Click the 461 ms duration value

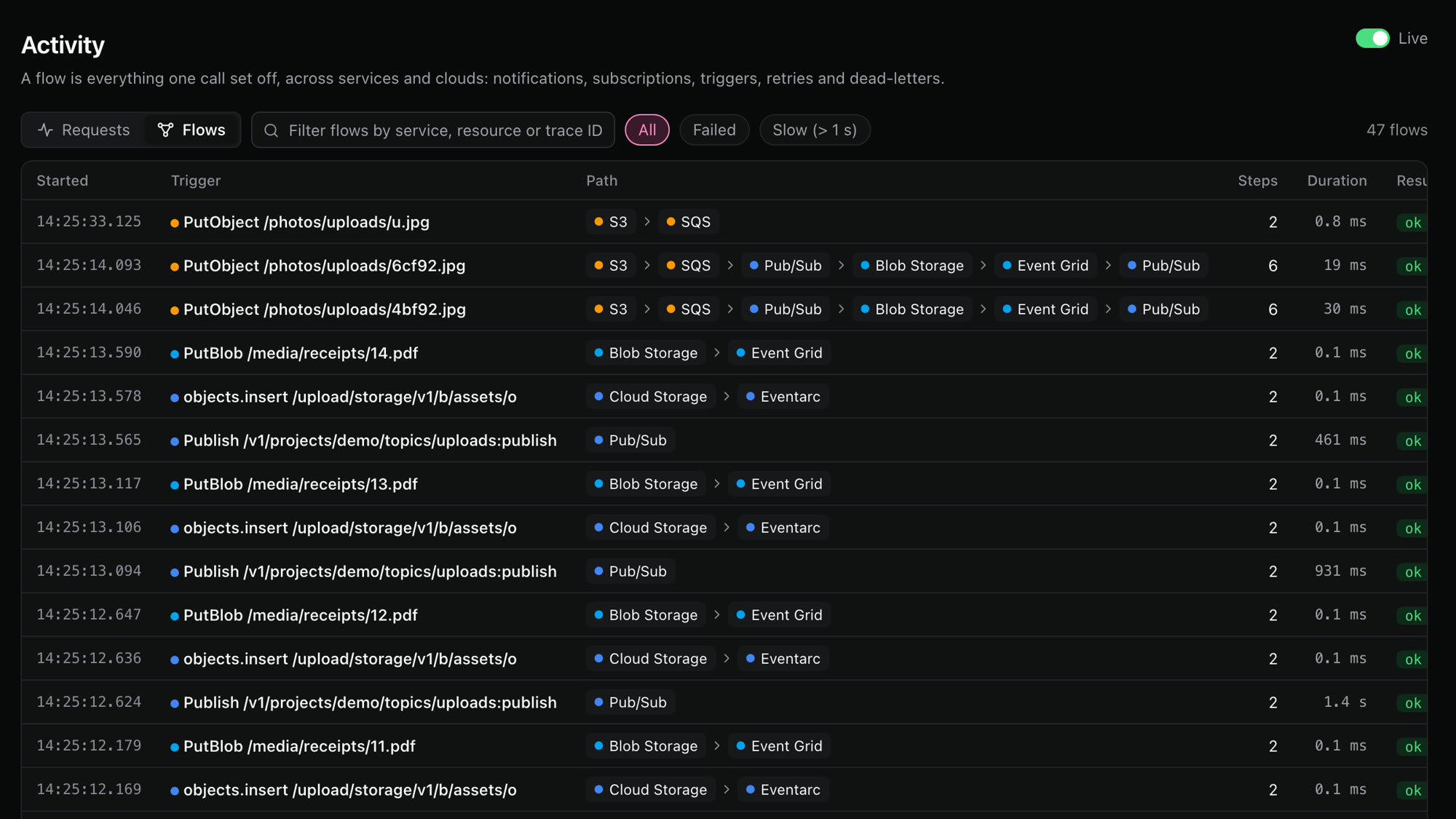1340,440
